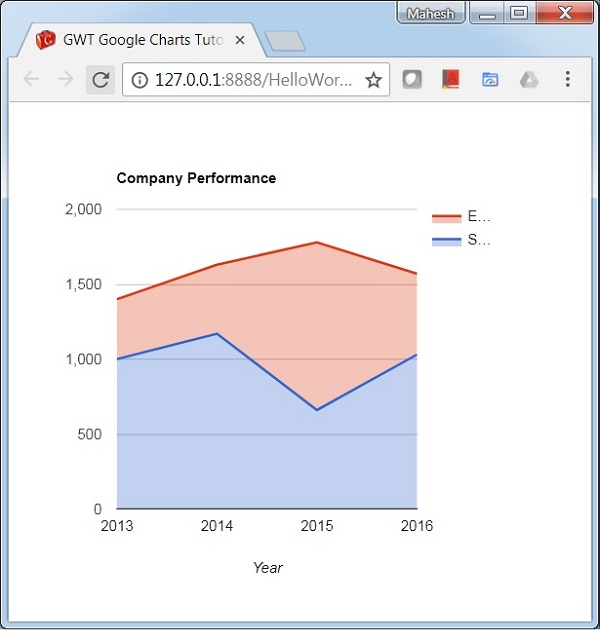This screenshot has width=600, height=641.
Task: Bookmark this page with the star icon
Action: [373, 80]
